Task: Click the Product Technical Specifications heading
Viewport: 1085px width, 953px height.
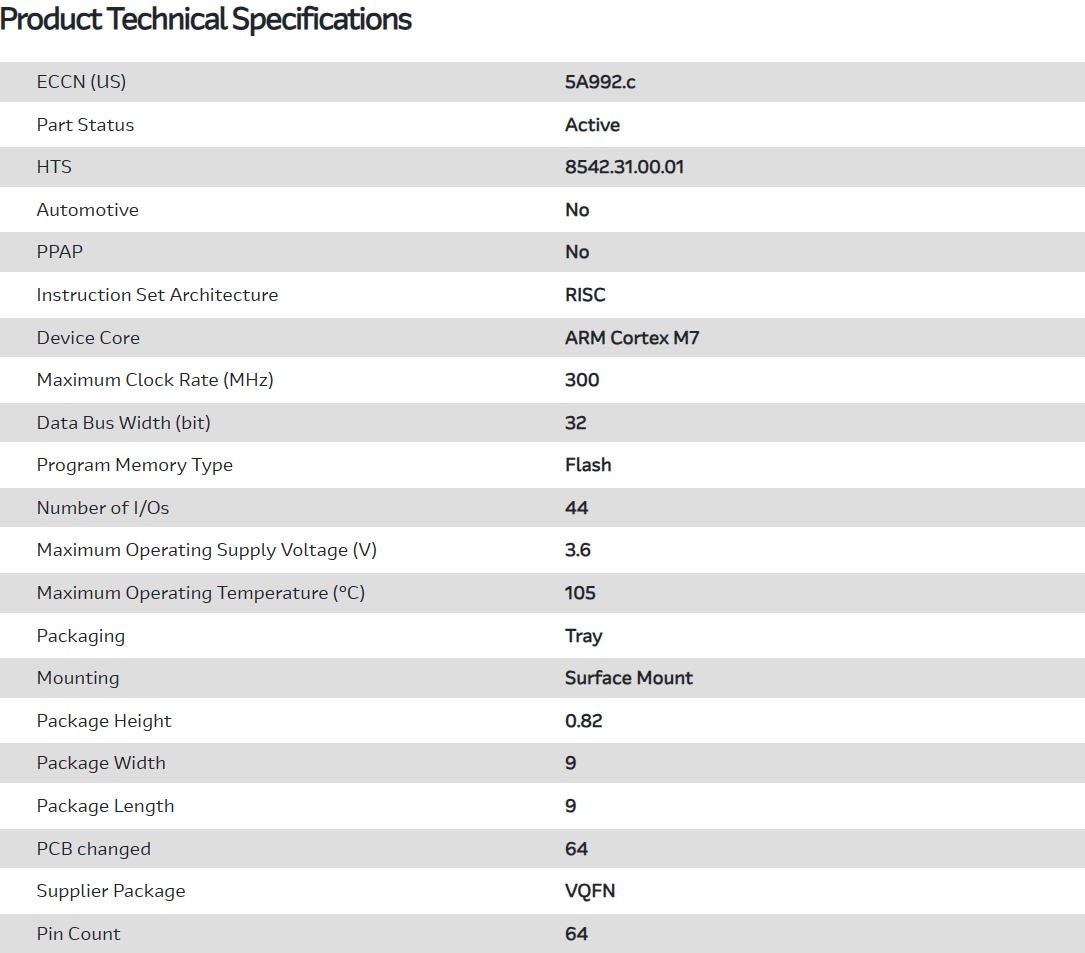Action: (206, 19)
